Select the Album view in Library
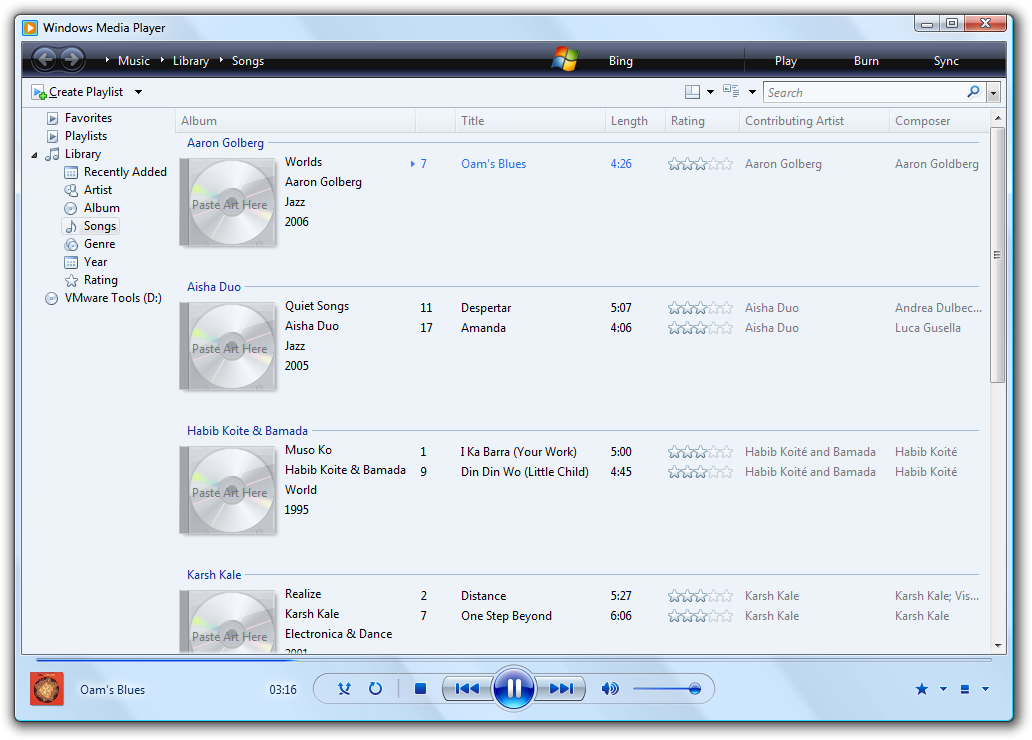This screenshot has height=740, width=1032. point(101,207)
